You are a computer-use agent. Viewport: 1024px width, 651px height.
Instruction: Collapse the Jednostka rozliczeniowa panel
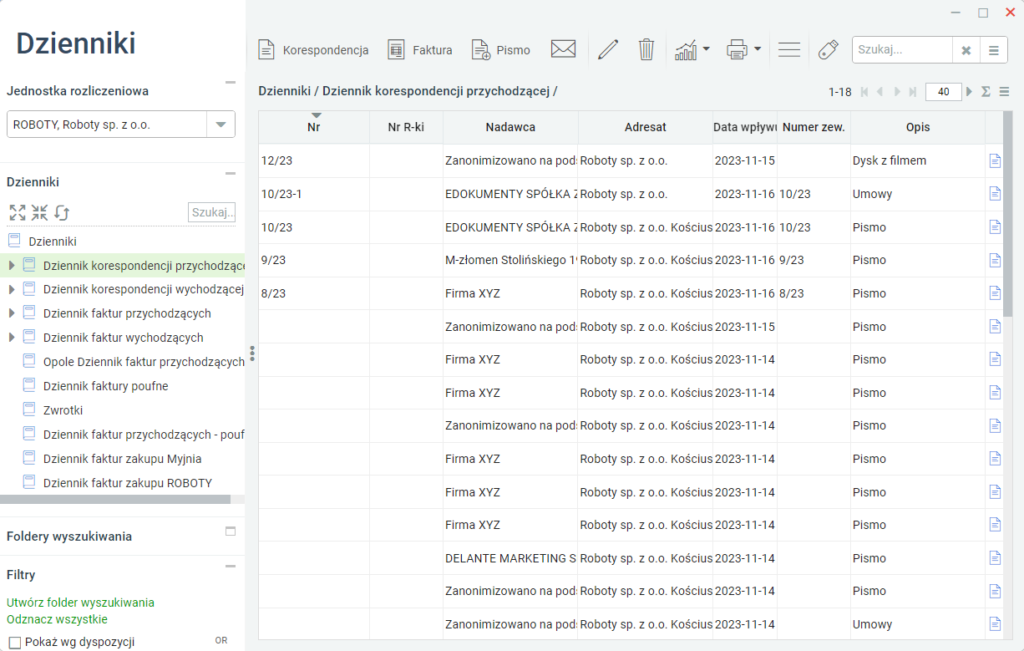(231, 83)
